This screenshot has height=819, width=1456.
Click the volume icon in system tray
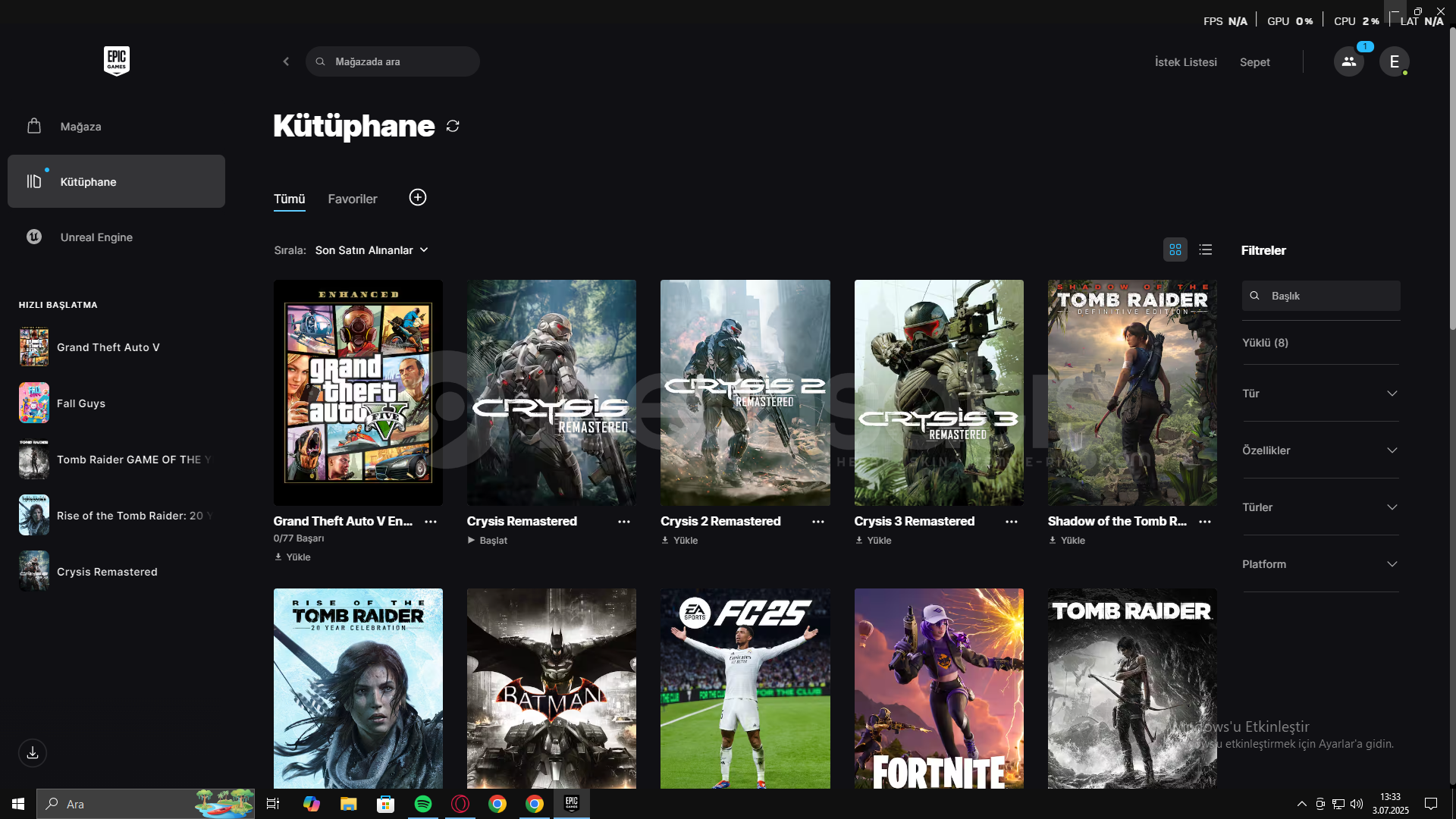(x=1357, y=804)
